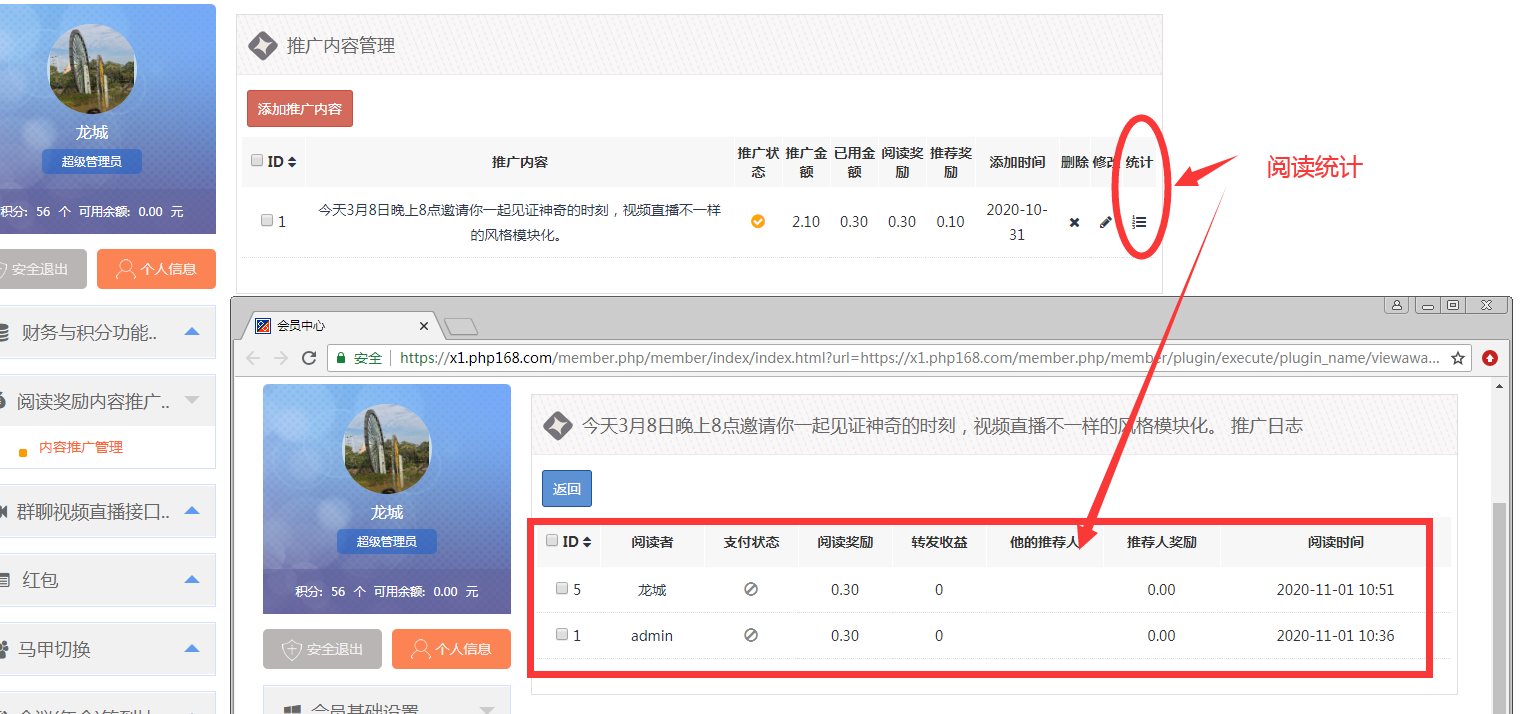Click the pencil edit icon for promotion 1
The height and width of the screenshot is (714, 1528).
1105,222
